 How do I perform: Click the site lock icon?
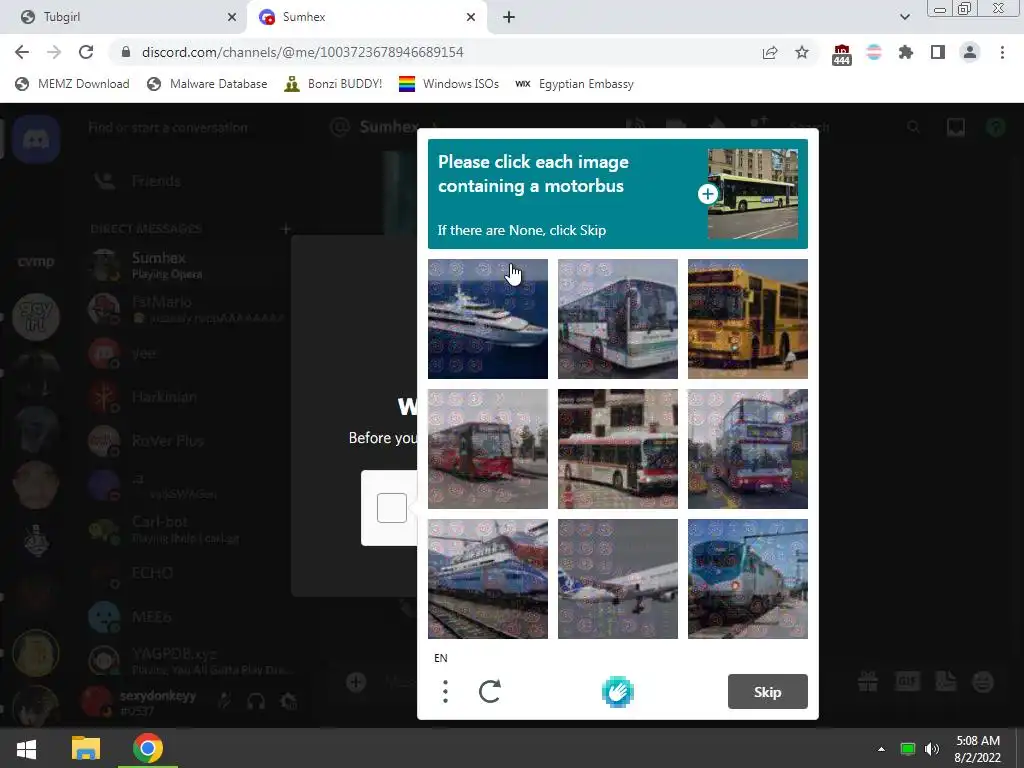126,52
